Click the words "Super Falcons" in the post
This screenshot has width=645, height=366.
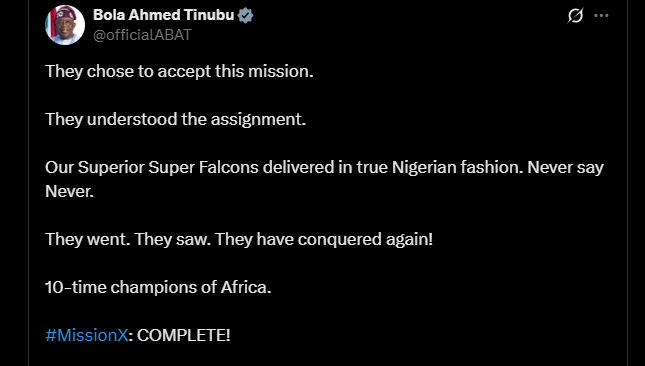pos(204,167)
